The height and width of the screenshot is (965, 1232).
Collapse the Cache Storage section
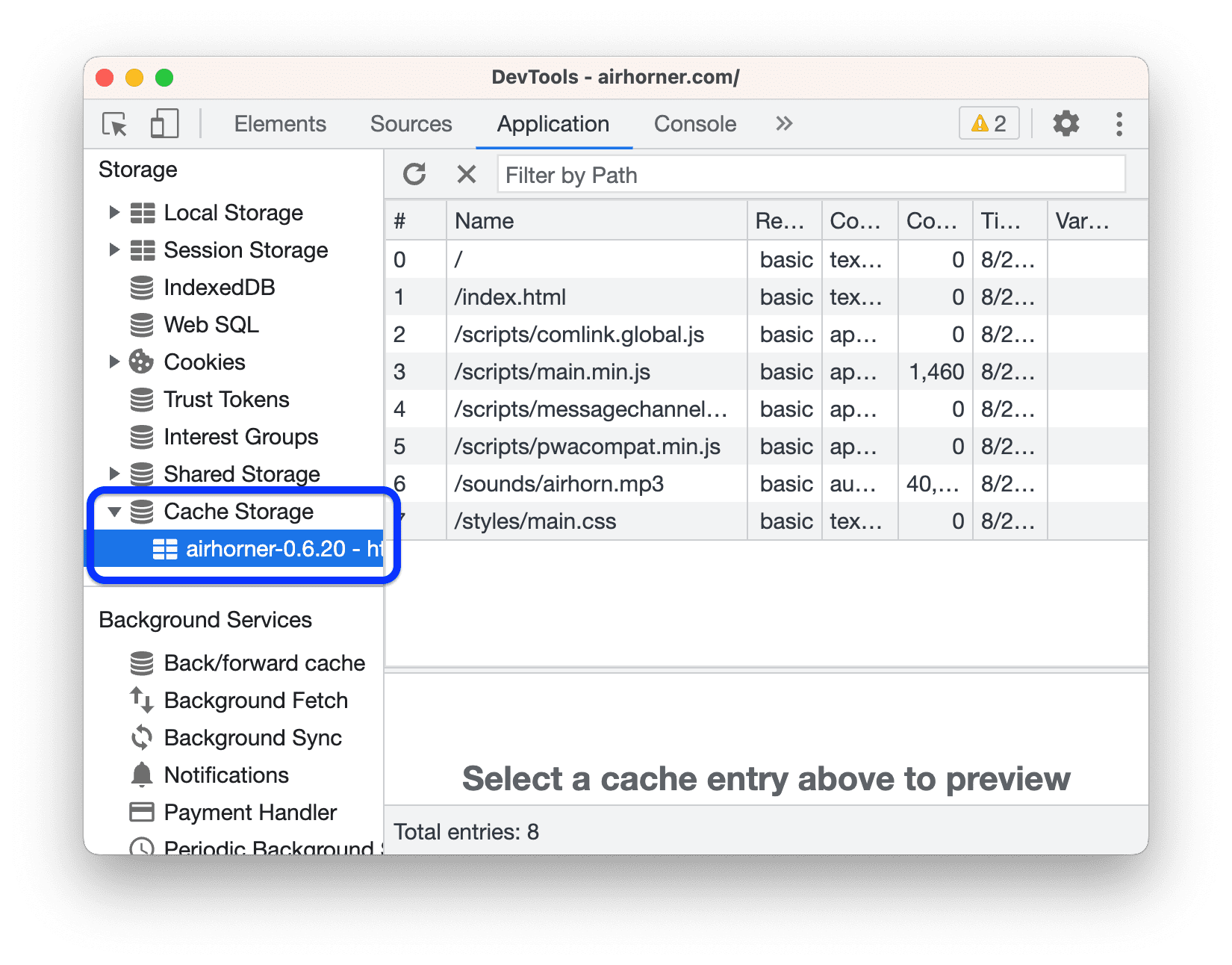[114, 512]
